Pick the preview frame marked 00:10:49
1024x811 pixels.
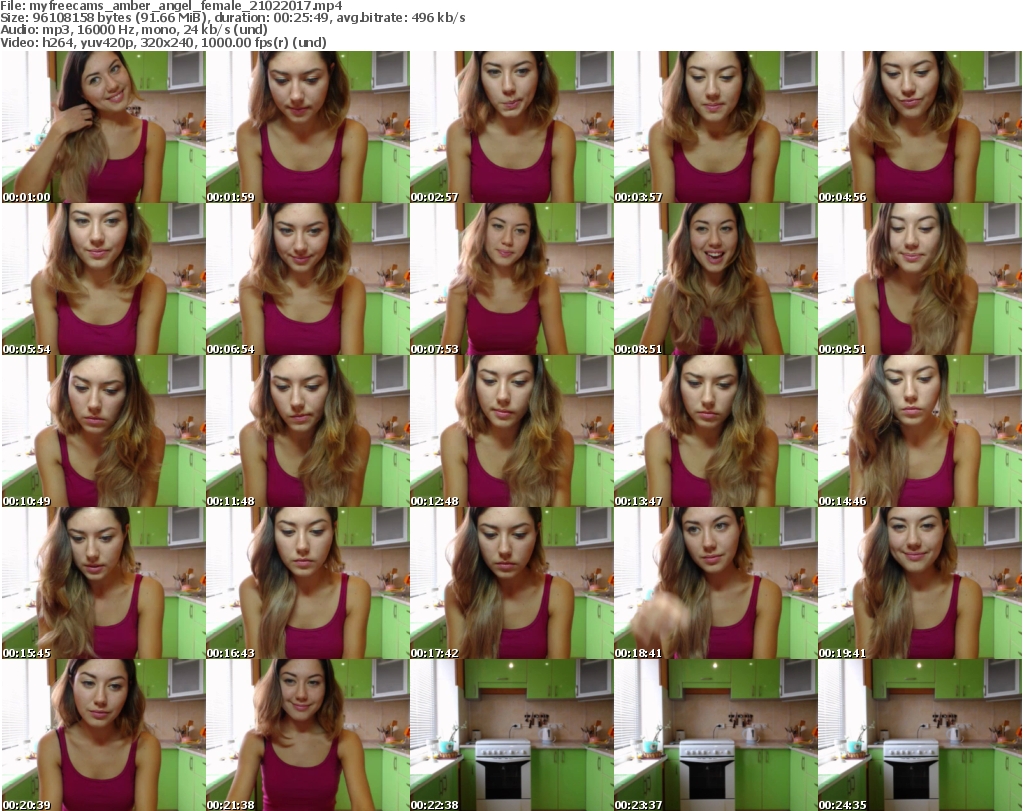click(103, 431)
